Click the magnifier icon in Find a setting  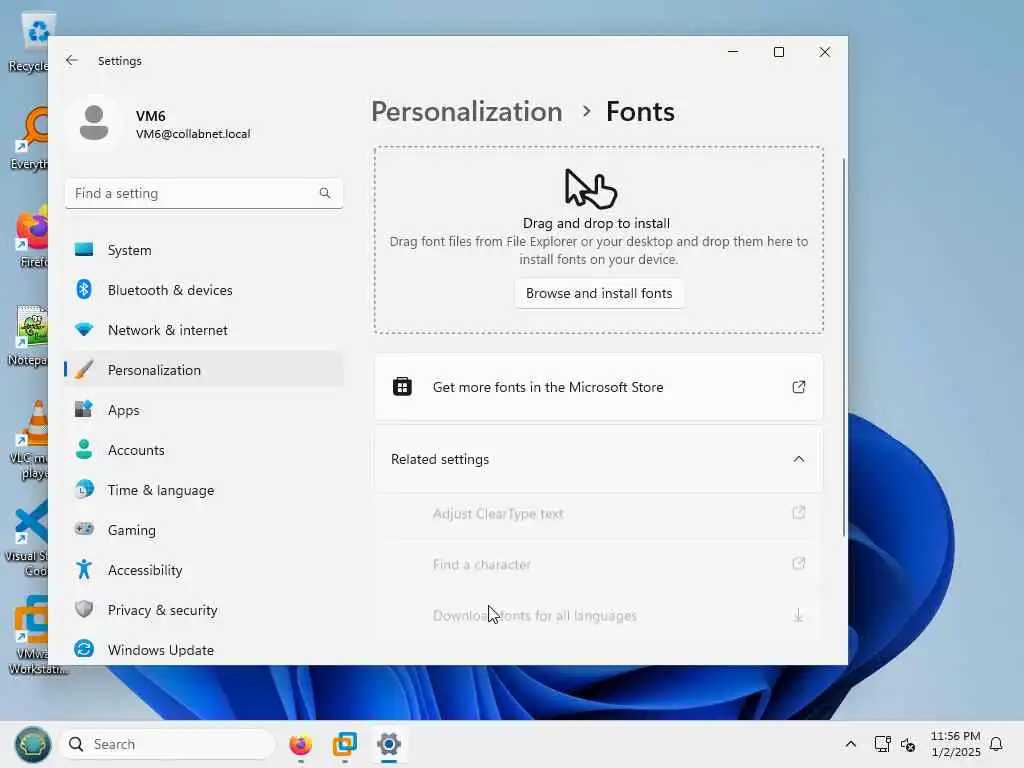325,193
